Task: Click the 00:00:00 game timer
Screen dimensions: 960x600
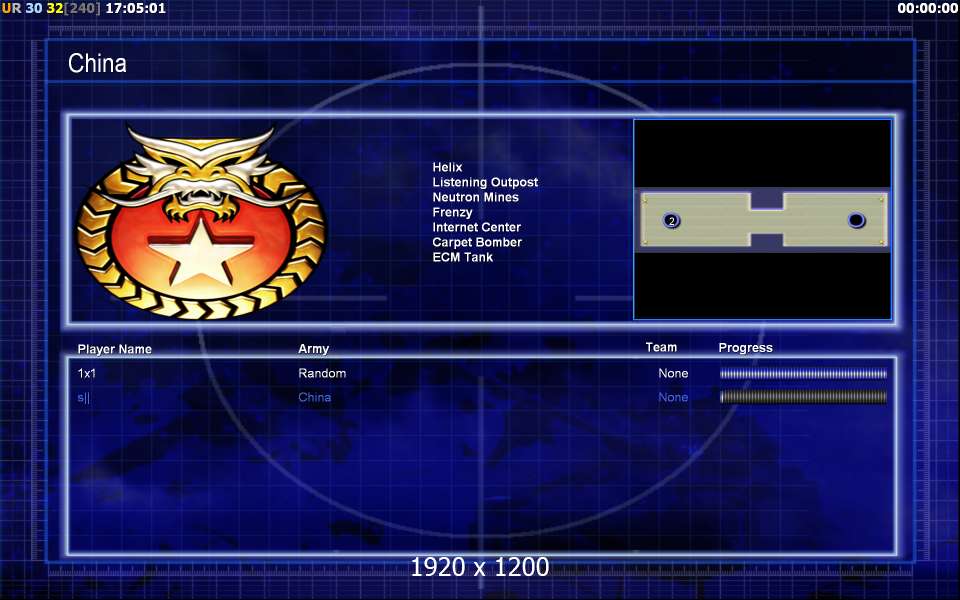Action: click(x=927, y=9)
